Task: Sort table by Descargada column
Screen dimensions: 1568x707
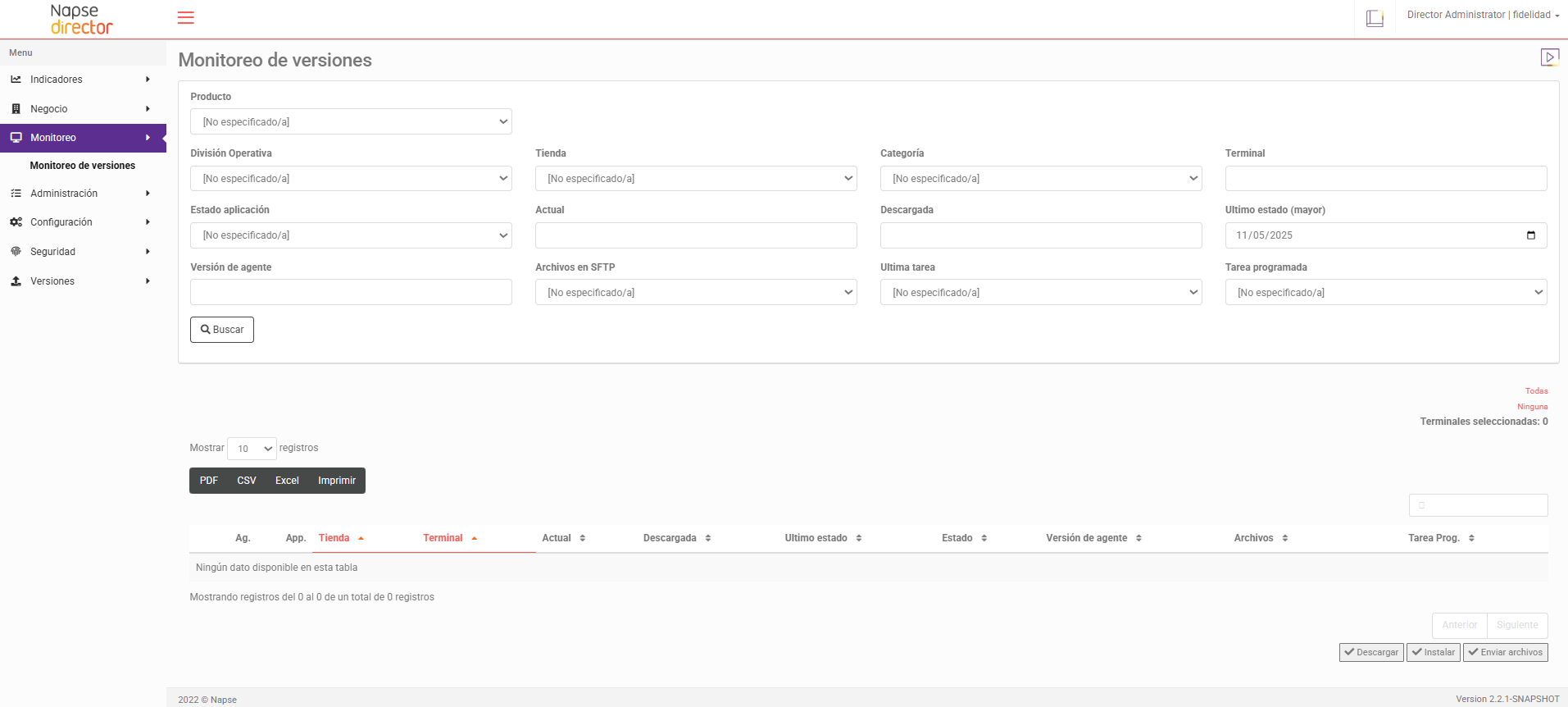Action: click(677, 538)
